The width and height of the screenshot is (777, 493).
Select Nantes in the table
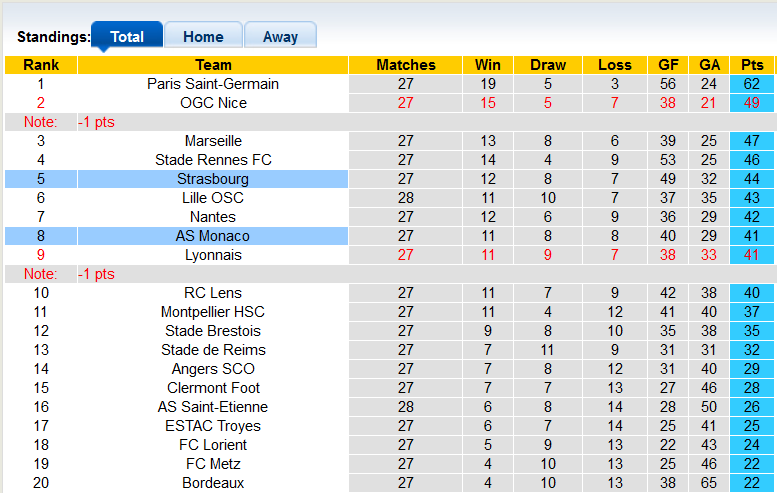coord(213,217)
